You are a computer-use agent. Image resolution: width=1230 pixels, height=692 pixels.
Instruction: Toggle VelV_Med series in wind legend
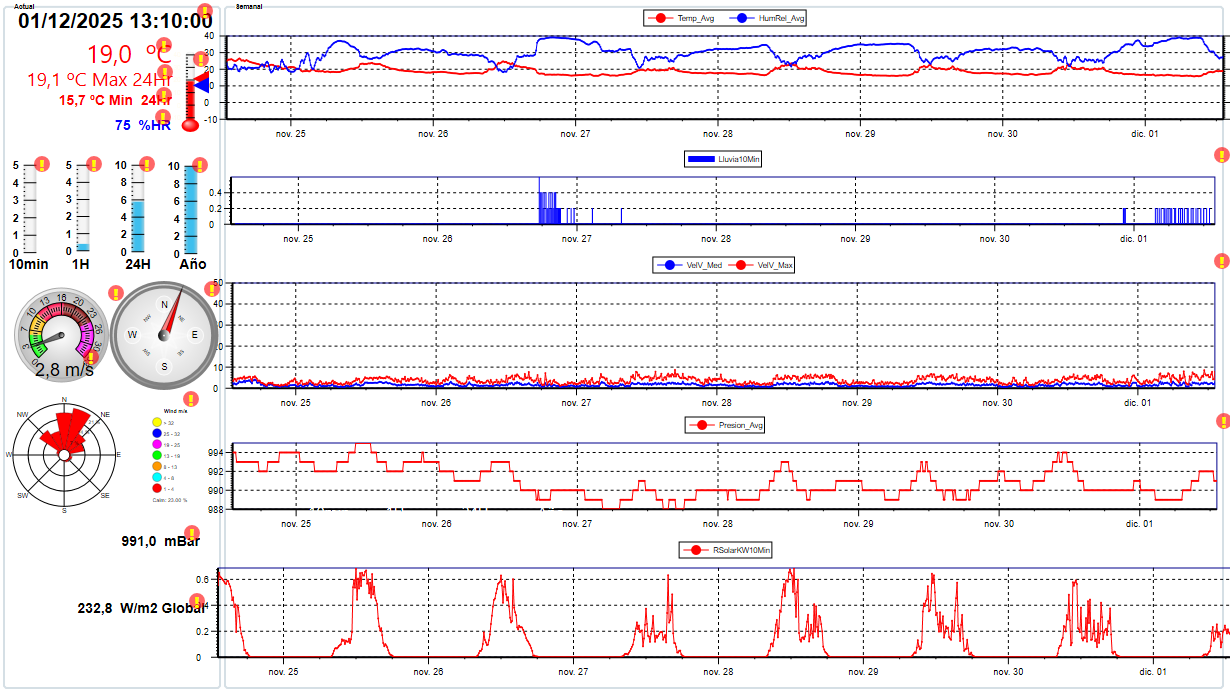click(693, 265)
